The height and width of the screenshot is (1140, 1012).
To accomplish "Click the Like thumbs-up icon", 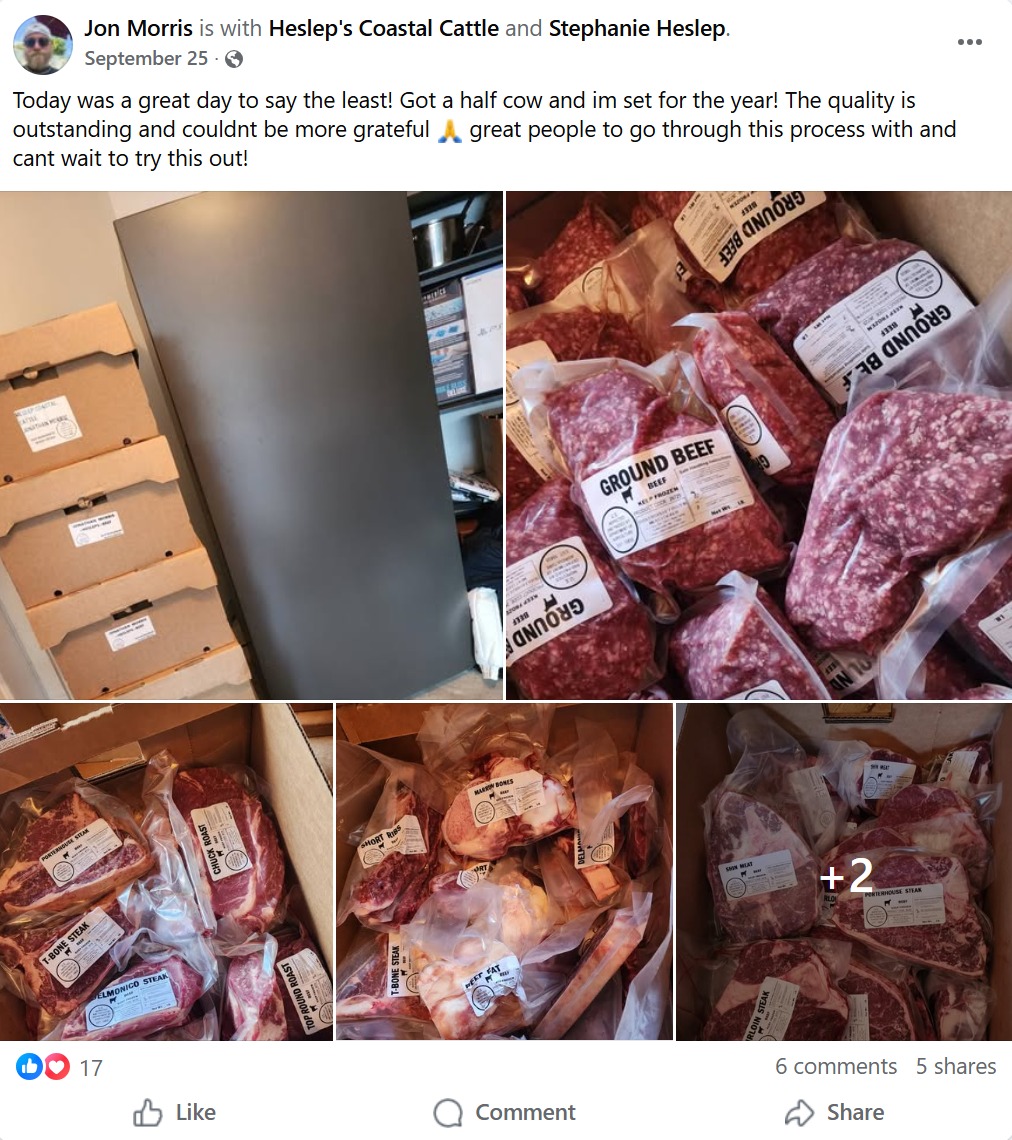I will pyautogui.click(x=148, y=1112).
